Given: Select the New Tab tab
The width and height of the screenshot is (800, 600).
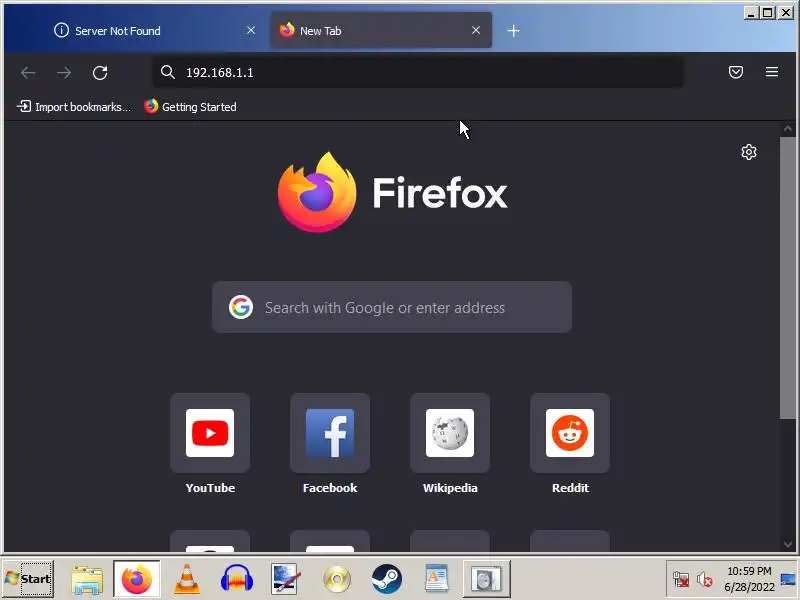Looking at the screenshot, I should coord(381,31).
